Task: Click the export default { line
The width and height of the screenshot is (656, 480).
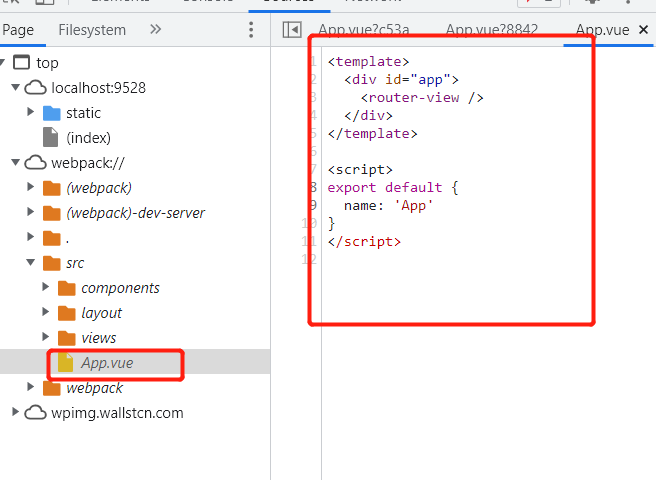Action: (393, 187)
